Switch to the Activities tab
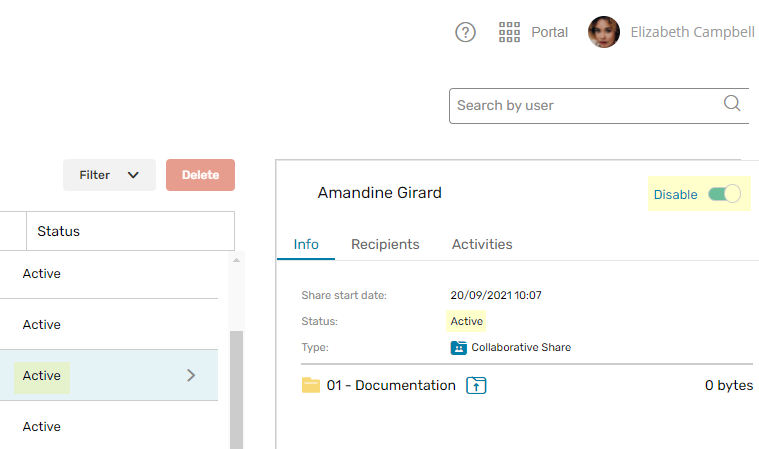The image size is (759, 449). pyautogui.click(x=482, y=244)
